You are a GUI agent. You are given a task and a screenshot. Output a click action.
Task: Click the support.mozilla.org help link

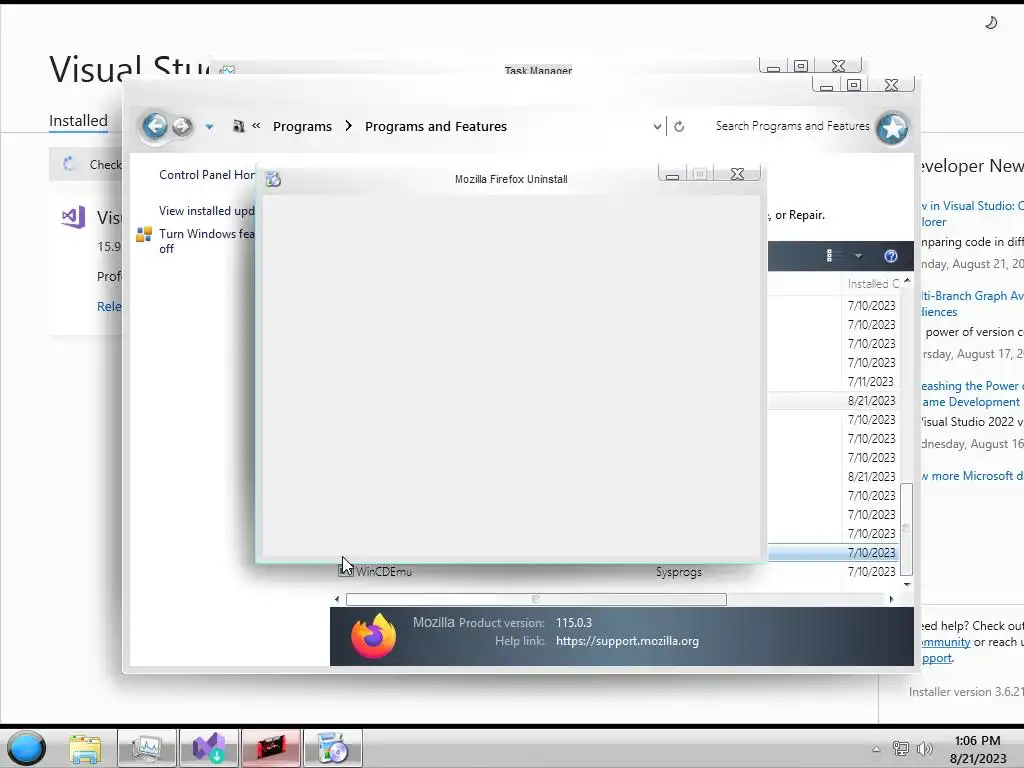click(627, 641)
